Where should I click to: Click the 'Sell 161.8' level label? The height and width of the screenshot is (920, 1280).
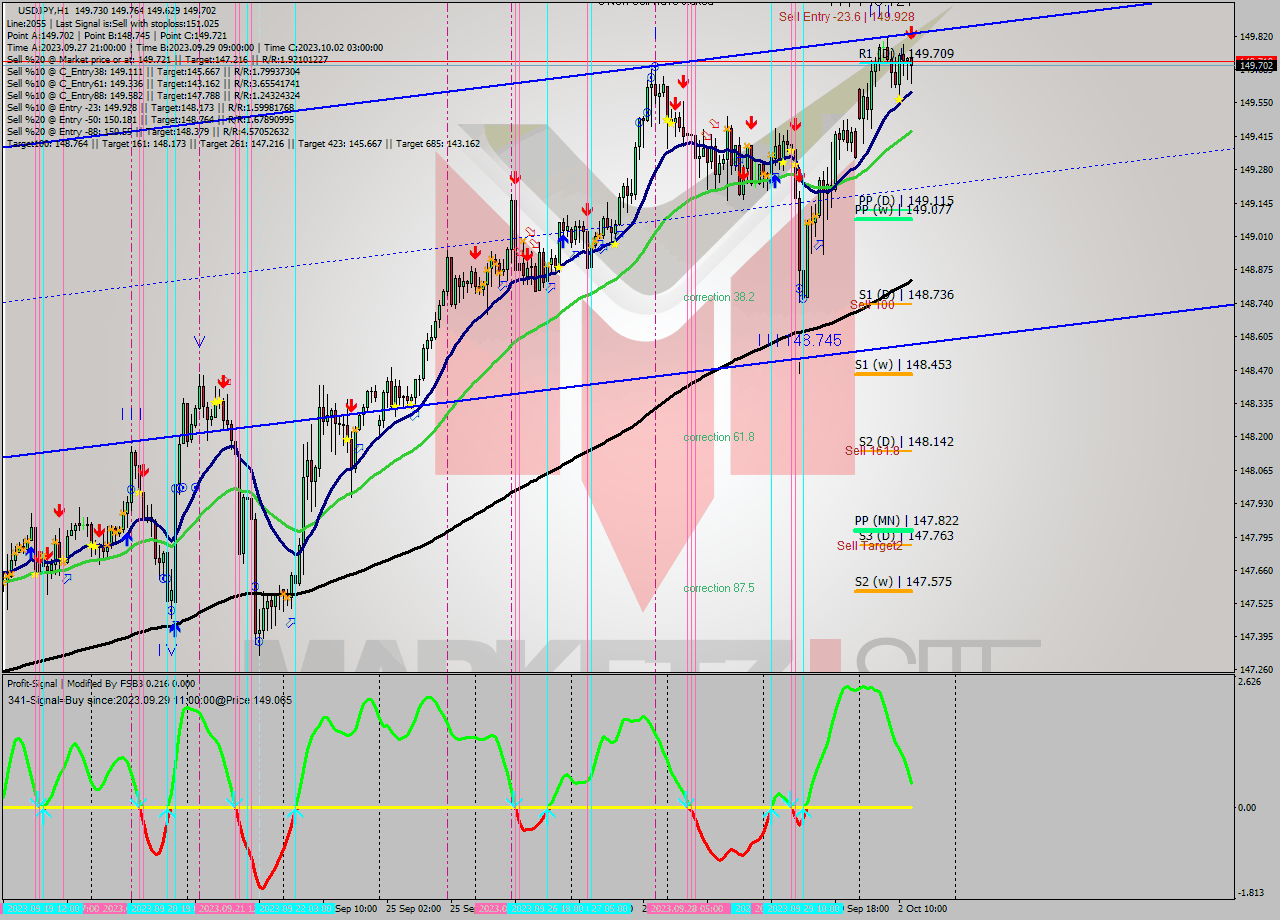pos(872,451)
